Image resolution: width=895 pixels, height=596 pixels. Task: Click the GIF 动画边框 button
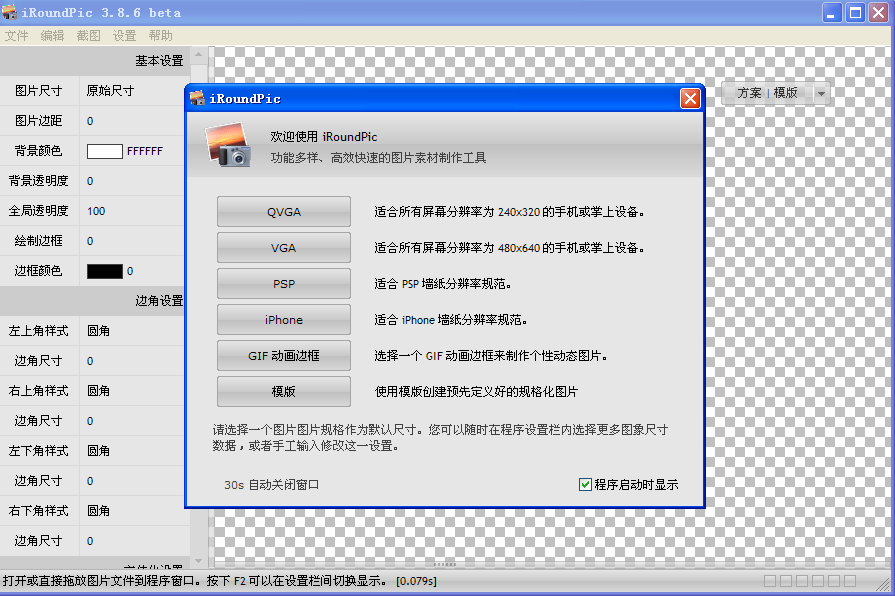(x=284, y=356)
